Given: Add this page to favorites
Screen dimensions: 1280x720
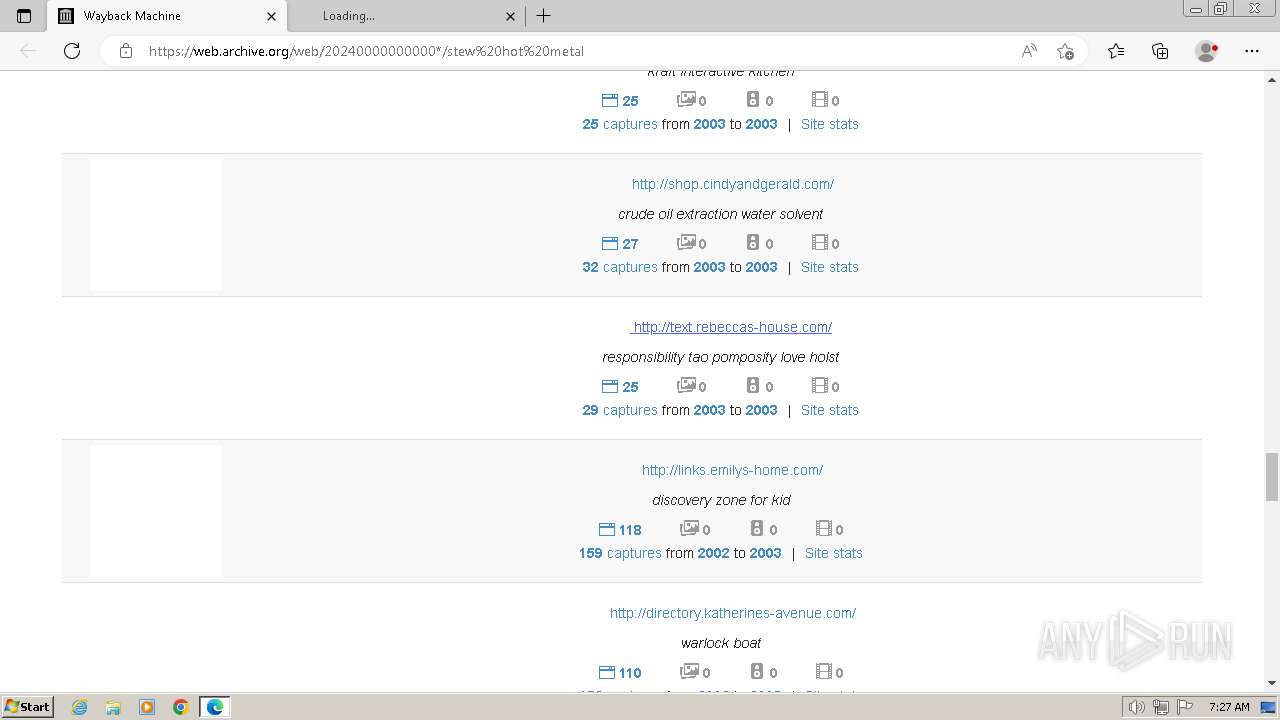Looking at the screenshot, I should pyautogui.click(x=1065, y=51).
